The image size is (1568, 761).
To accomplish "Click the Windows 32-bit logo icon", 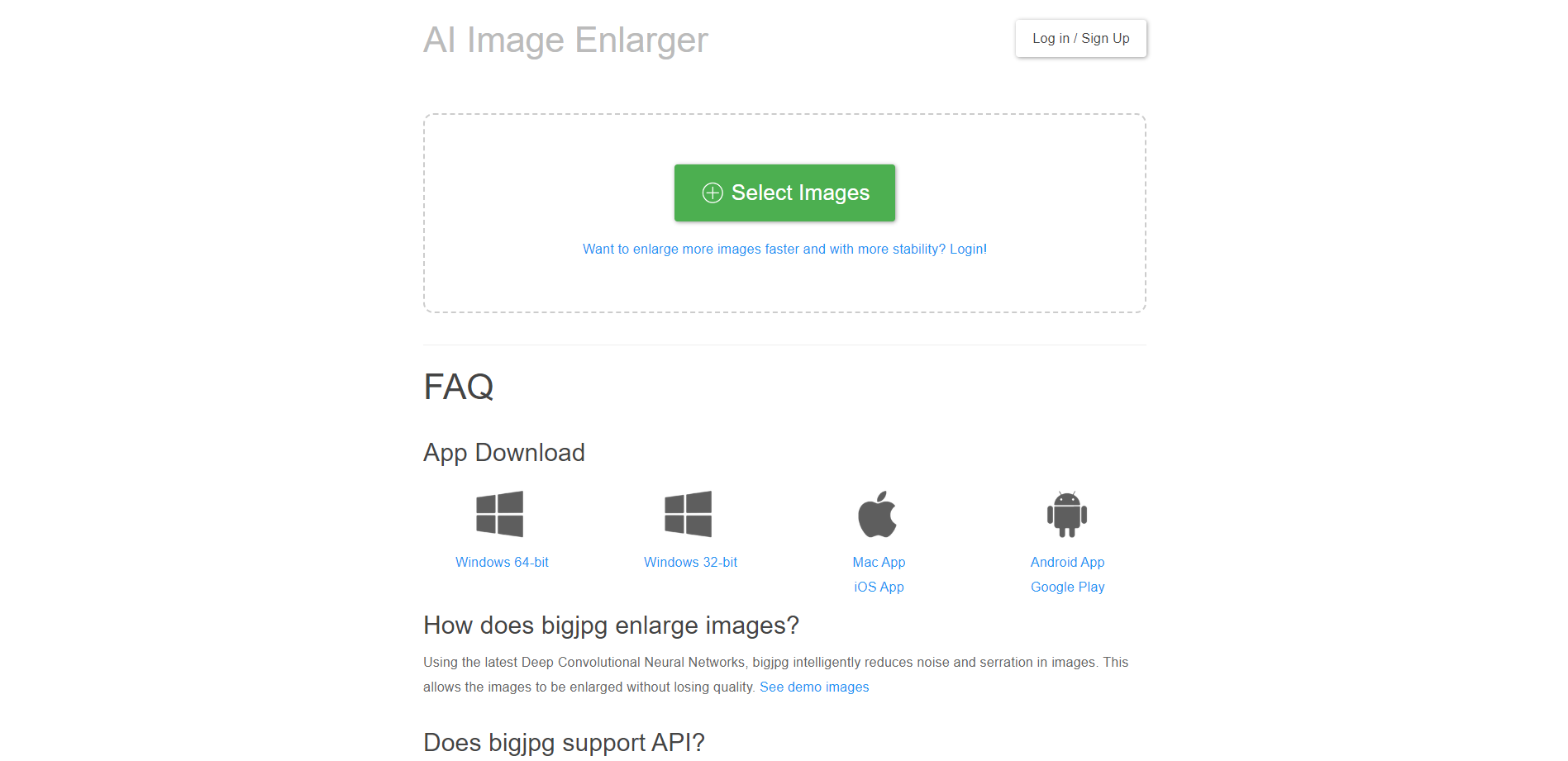I will [x=688, y=514].
